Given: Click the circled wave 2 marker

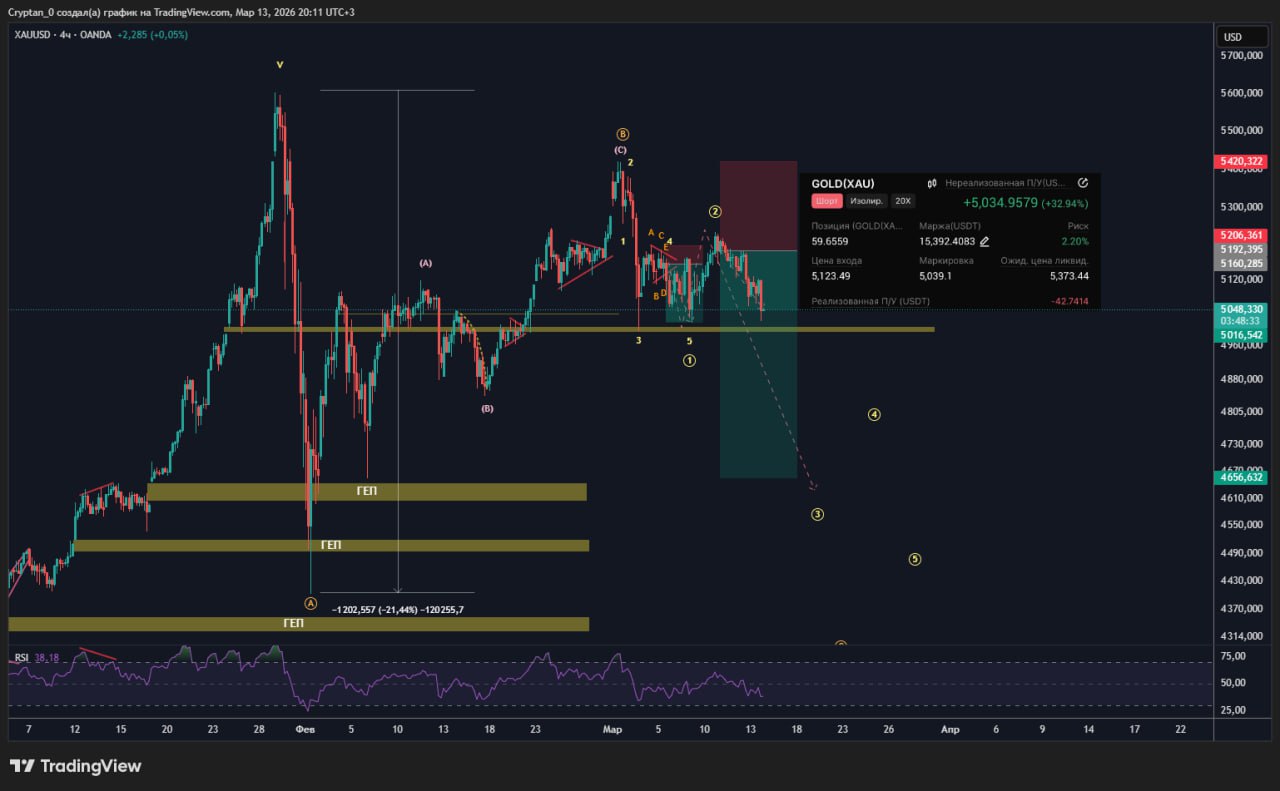Looking at the screenshot, I should [x=716, y=211].
